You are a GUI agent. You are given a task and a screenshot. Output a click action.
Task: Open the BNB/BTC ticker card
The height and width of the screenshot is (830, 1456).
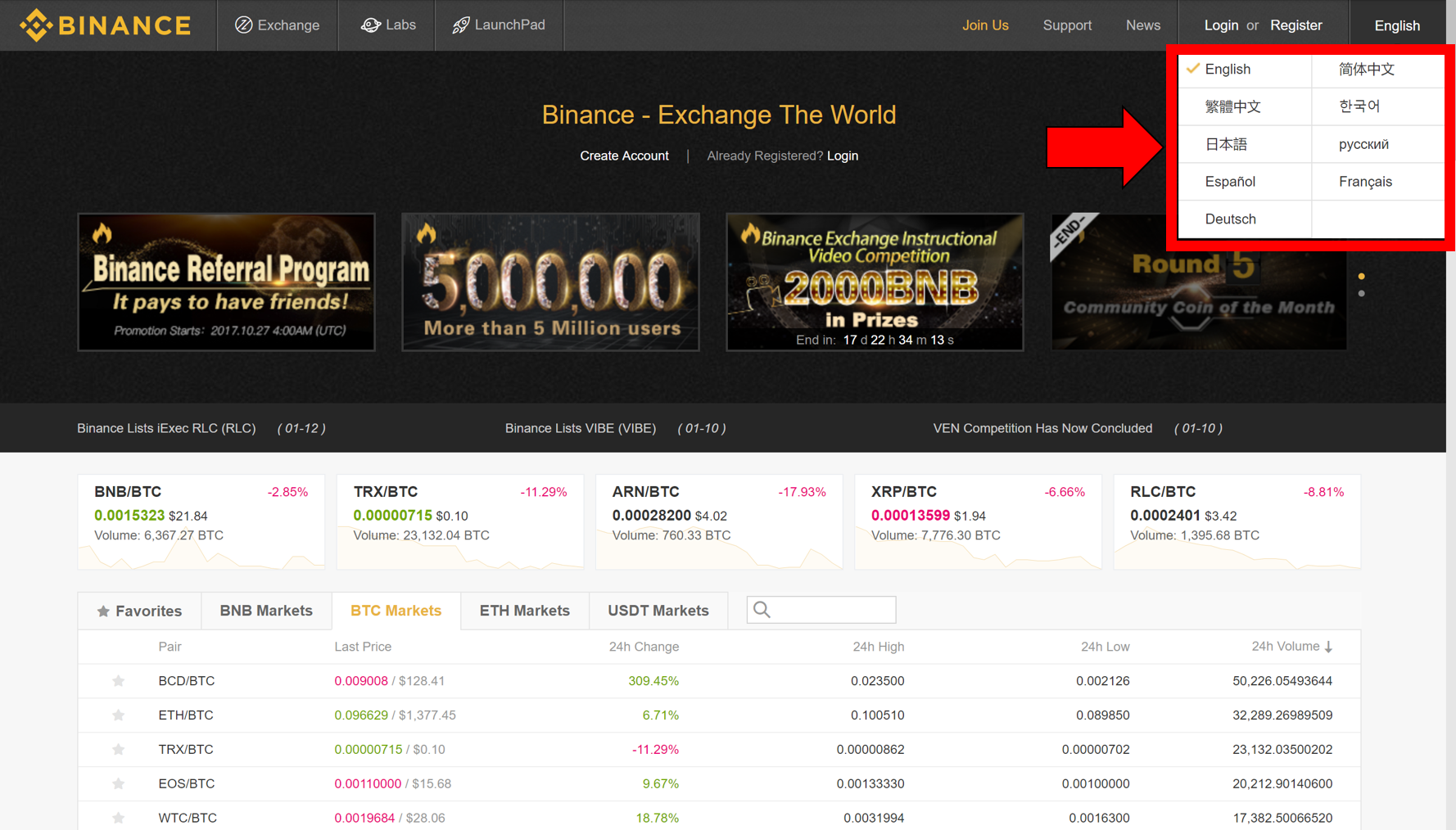201,521
